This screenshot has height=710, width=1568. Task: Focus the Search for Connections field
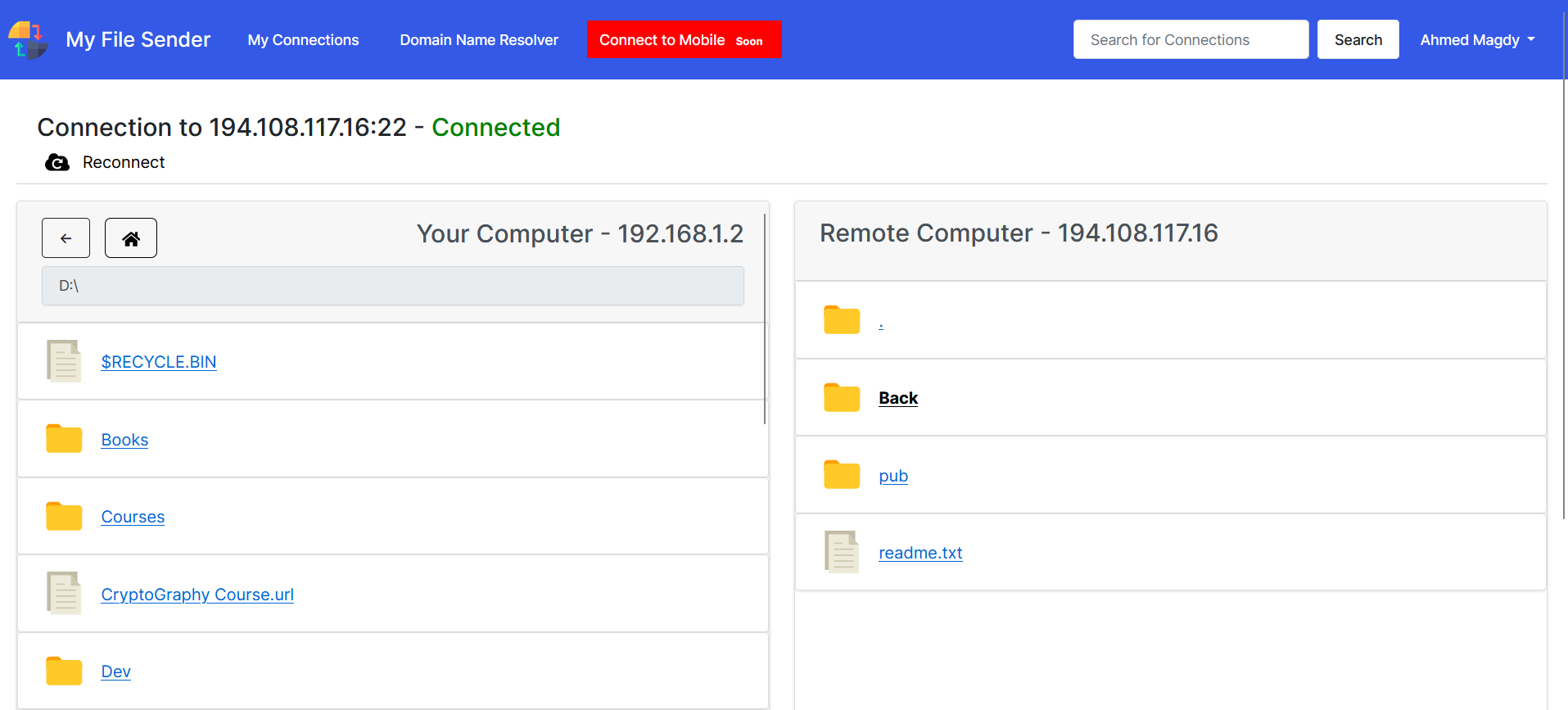[1191, 40]
